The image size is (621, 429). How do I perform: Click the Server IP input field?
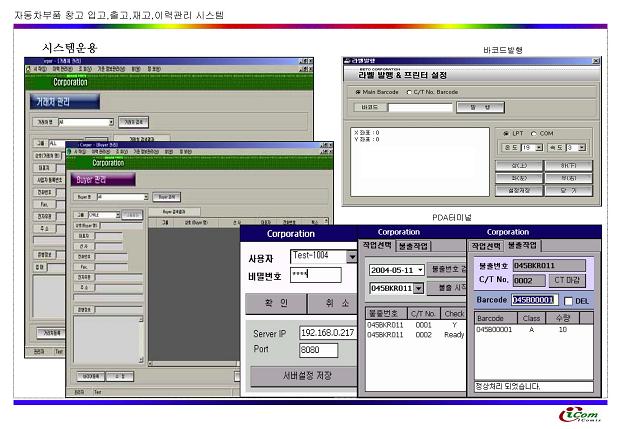click(x=326, y=333)
